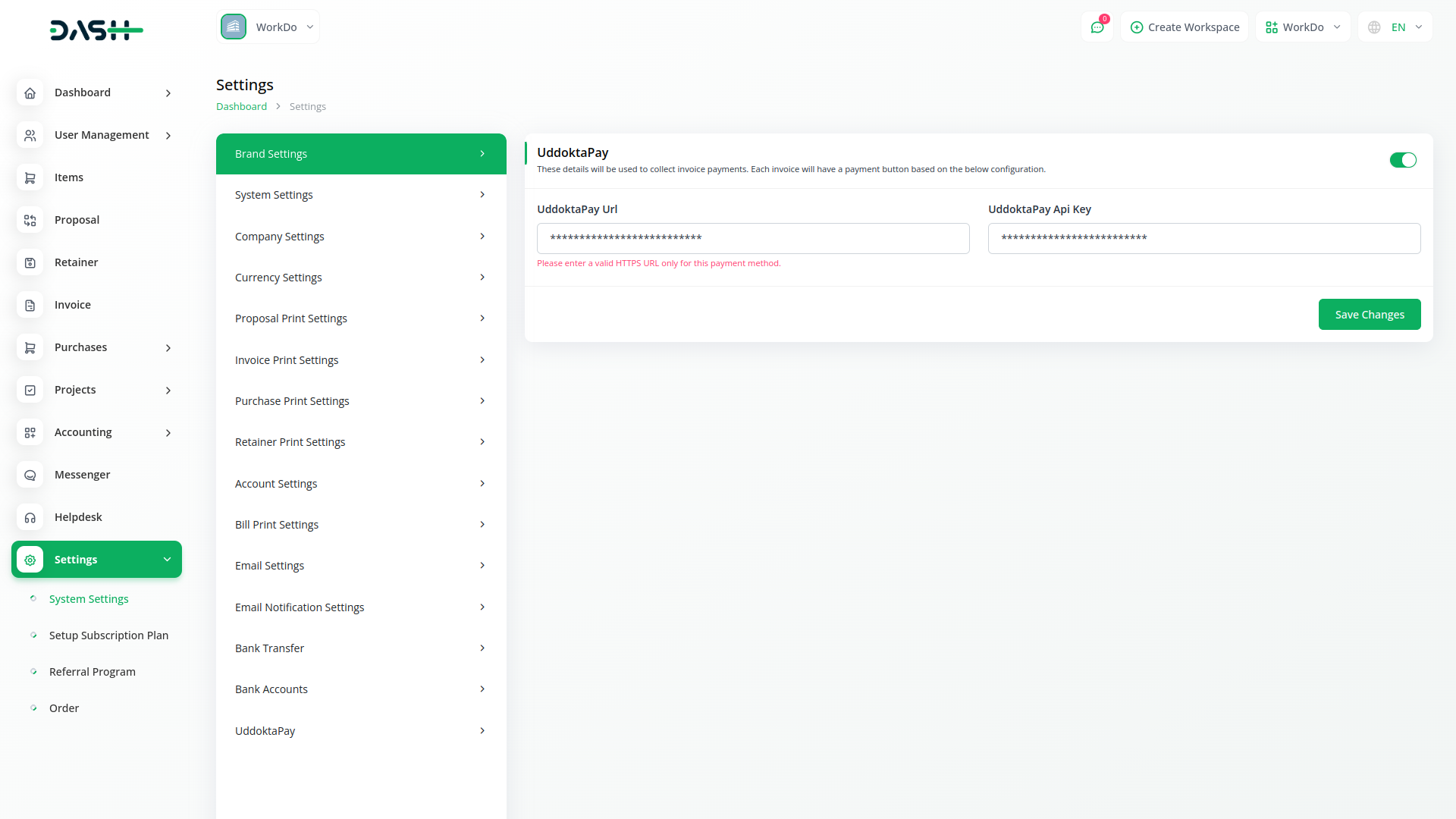
Task: Click the globe language icon
Action: point(1374,27)
